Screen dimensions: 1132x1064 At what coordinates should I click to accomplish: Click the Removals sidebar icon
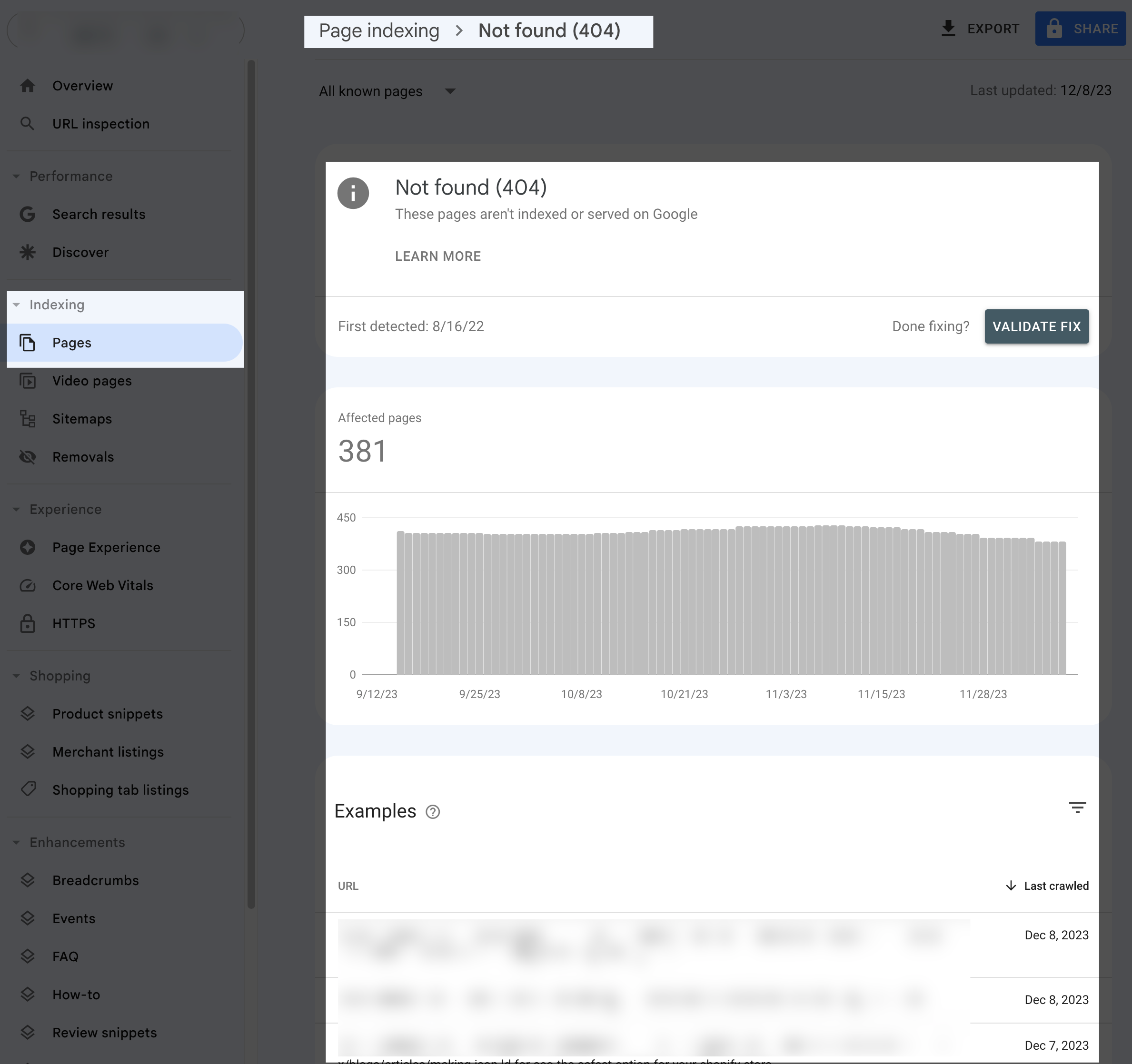pos(29,456)
